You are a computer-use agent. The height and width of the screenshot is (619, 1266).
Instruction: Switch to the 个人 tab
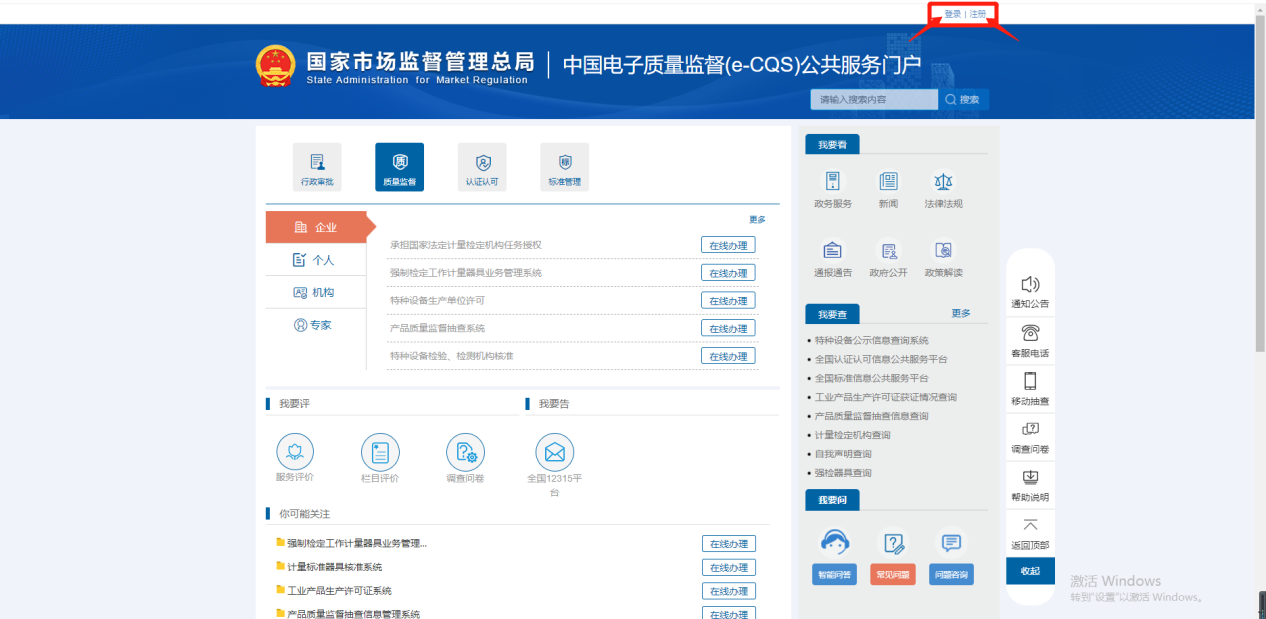(x=316, y=260)
